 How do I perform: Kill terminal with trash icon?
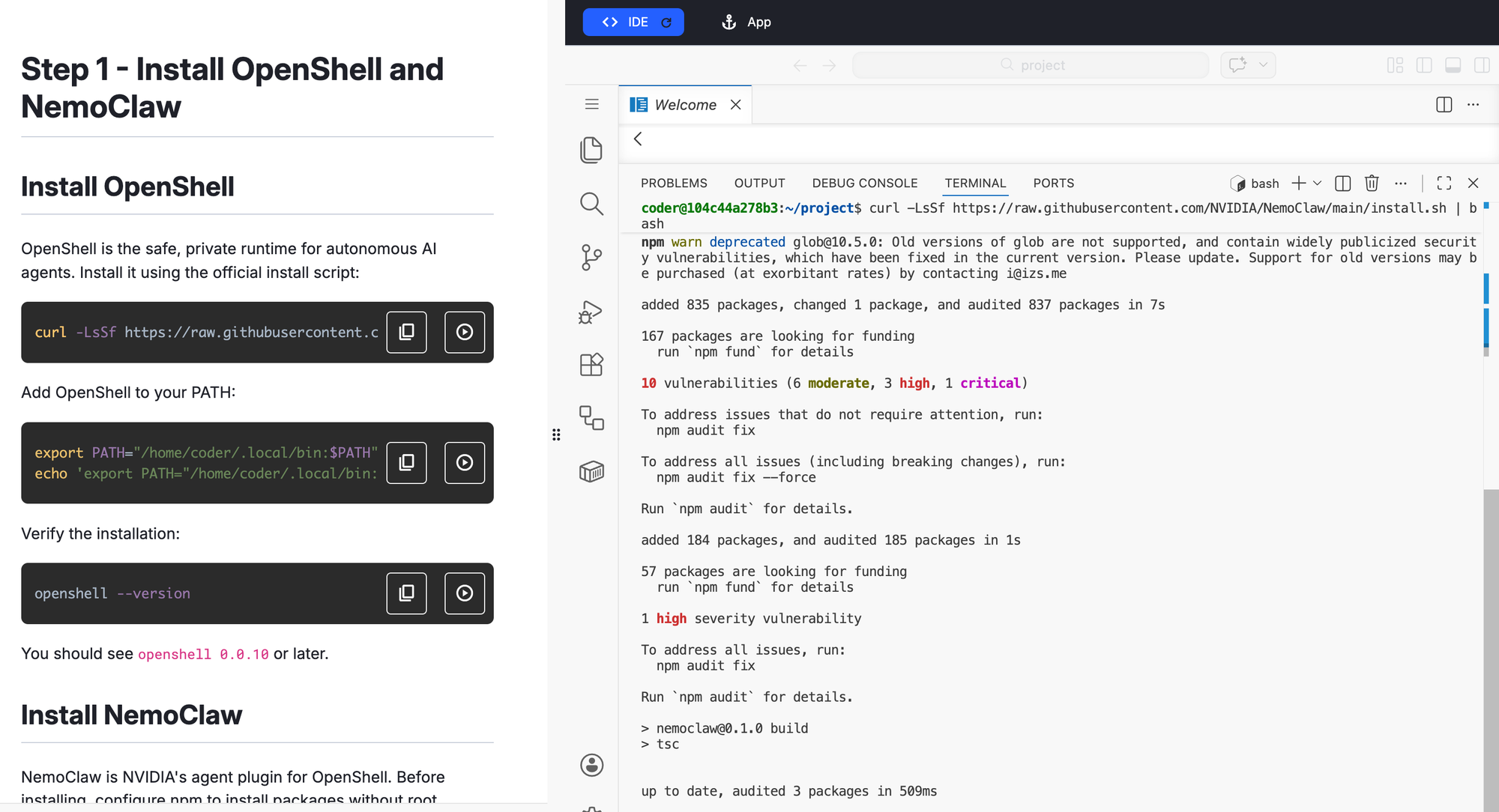[x=1372, y=184]
